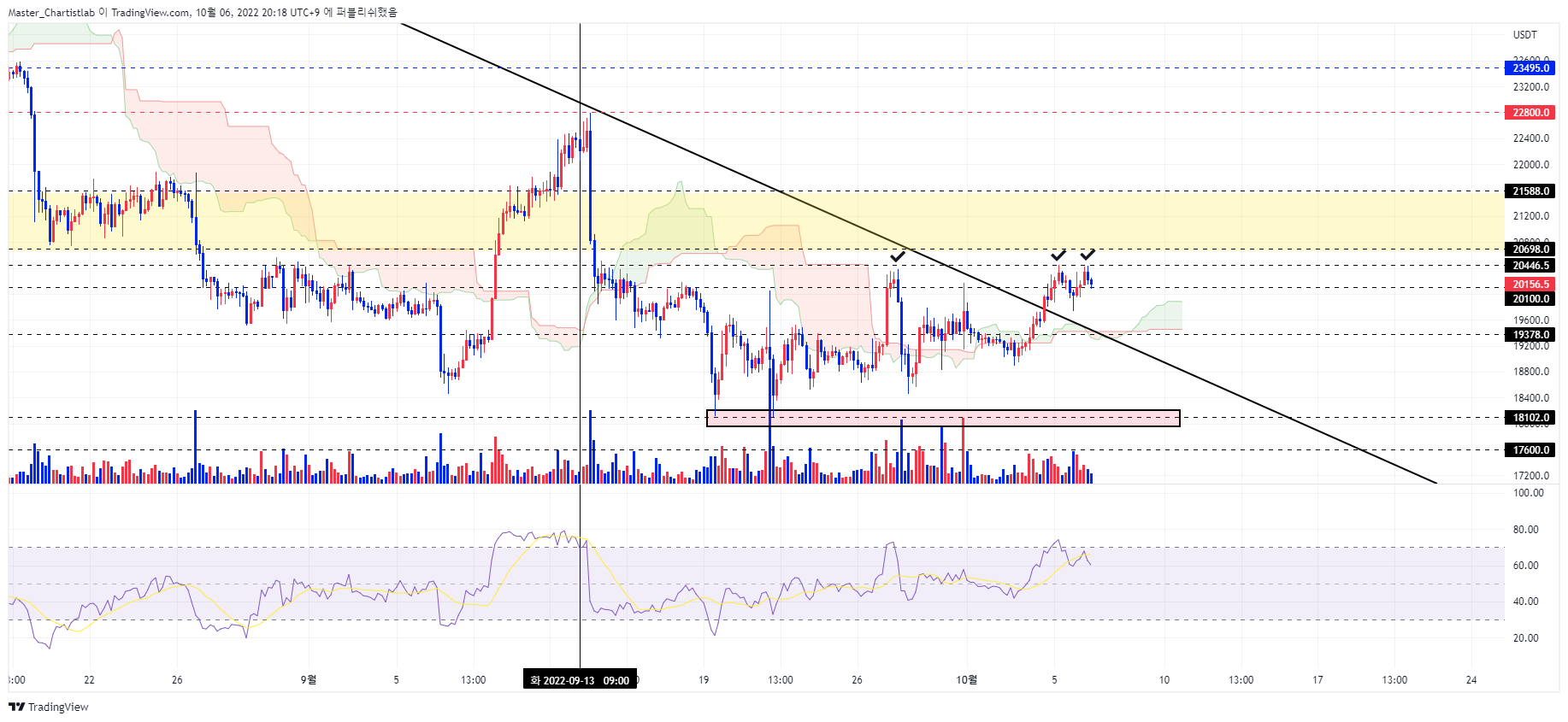Click the rightmost checkmark annotation on chart
The height and width of the screenshot is (722, 1568).
tap(1088, 255)
